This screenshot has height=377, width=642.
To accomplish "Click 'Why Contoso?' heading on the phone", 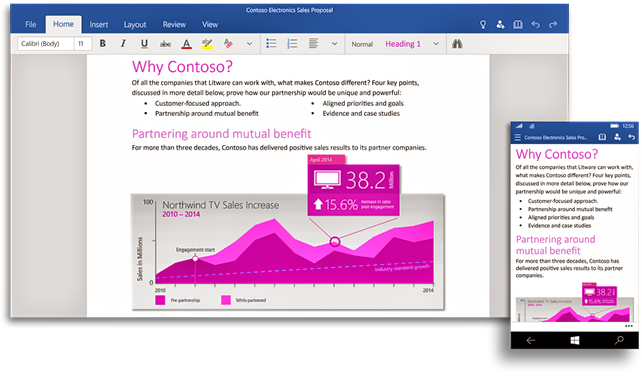I will pyautogui.click(x=557, y=154).
